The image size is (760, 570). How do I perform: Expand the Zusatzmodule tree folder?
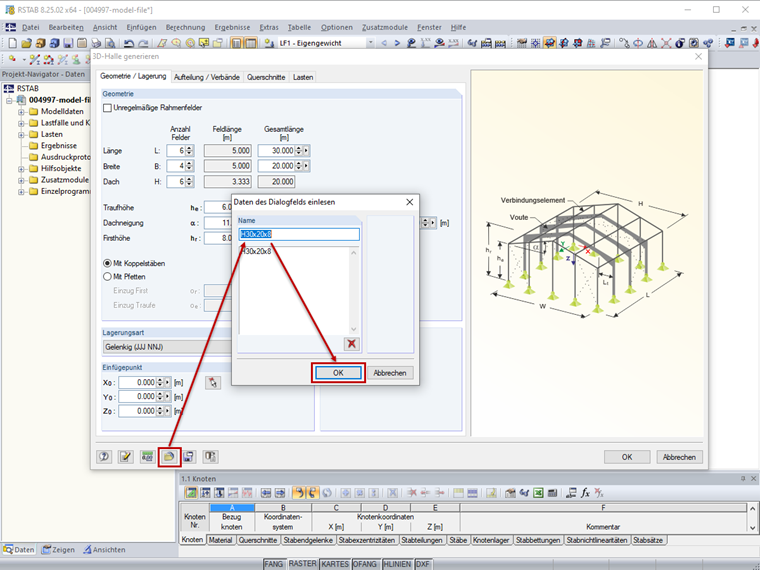click(21, 180)
